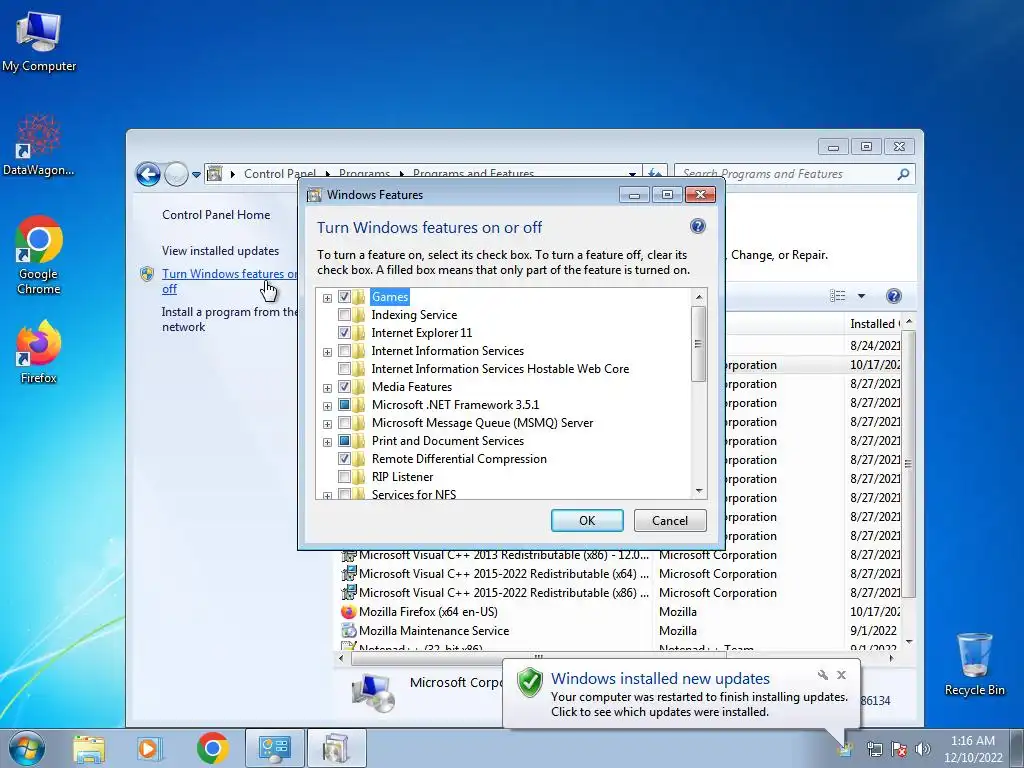
Task: Dismiss the updates notification balloon
Action: point(841,675)
